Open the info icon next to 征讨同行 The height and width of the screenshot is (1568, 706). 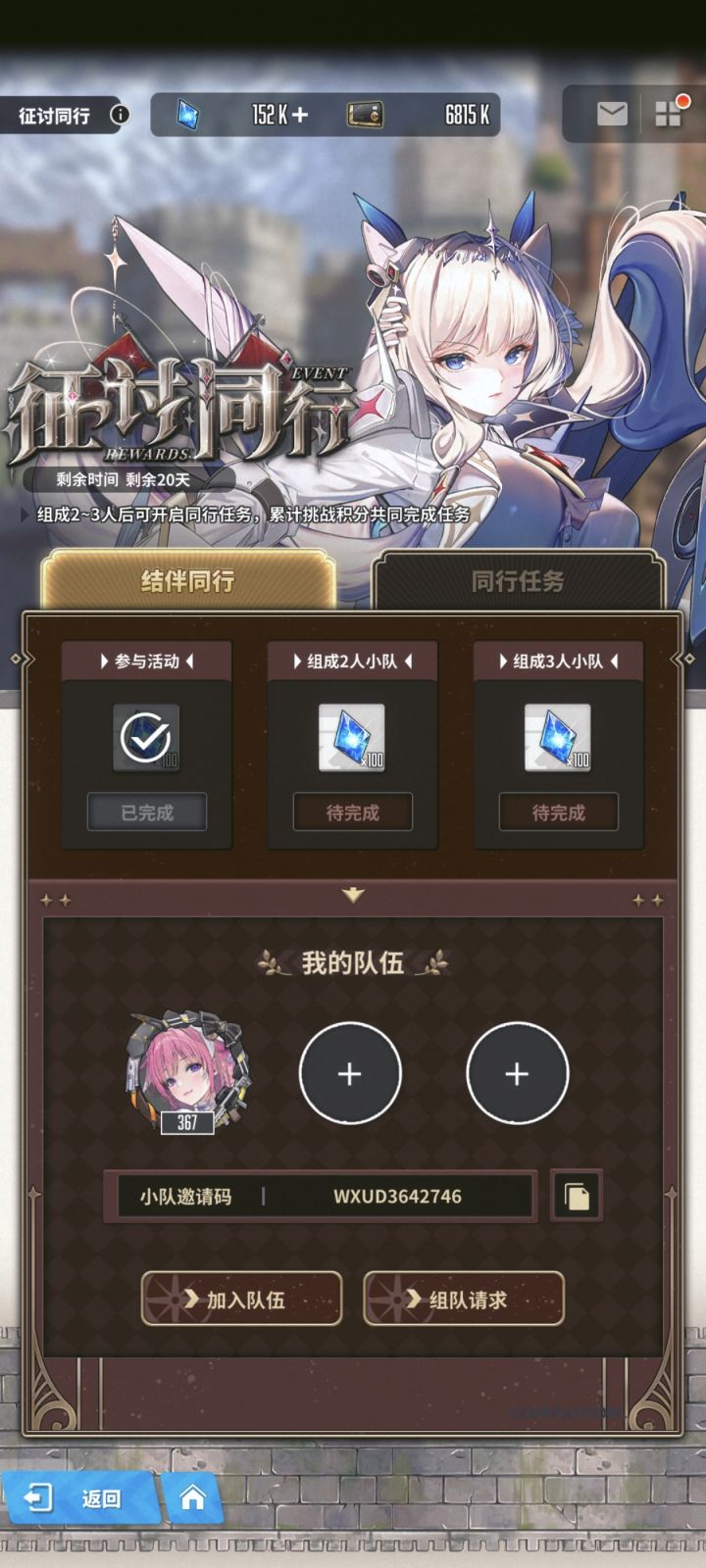coord(119,115)
